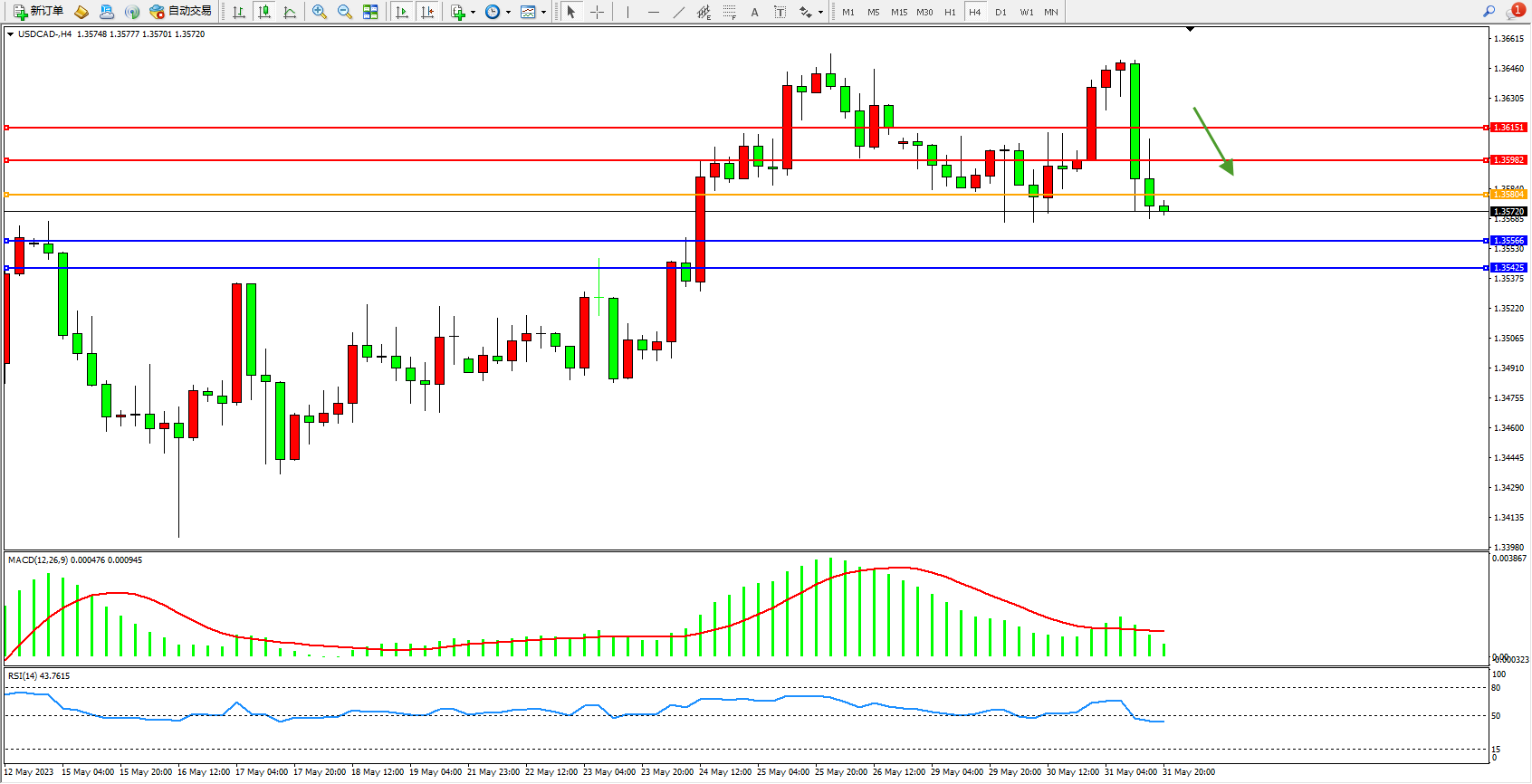
Task: Select the green arrow drawn on chart
Action: click(x=1212, y=139)
